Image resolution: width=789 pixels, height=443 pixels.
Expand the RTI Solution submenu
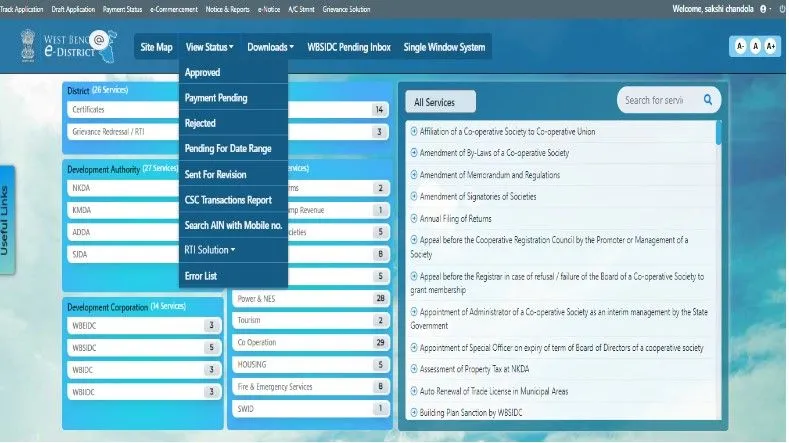click(x=210, y=249)
